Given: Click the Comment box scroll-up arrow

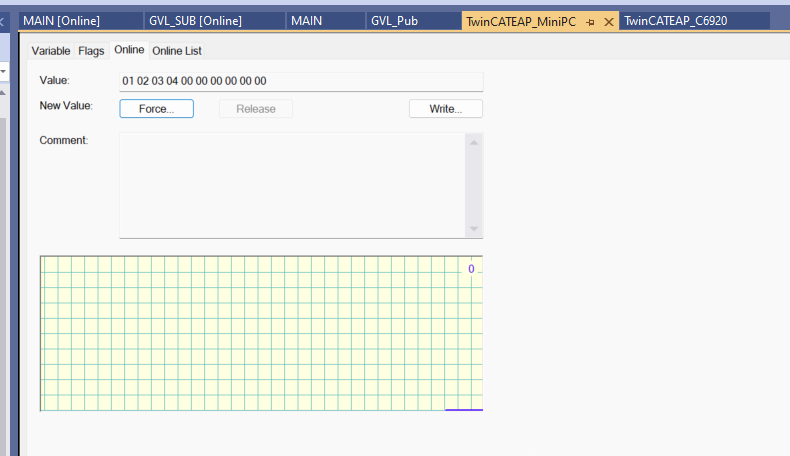Looking at the screenshot, I should 474,143.
